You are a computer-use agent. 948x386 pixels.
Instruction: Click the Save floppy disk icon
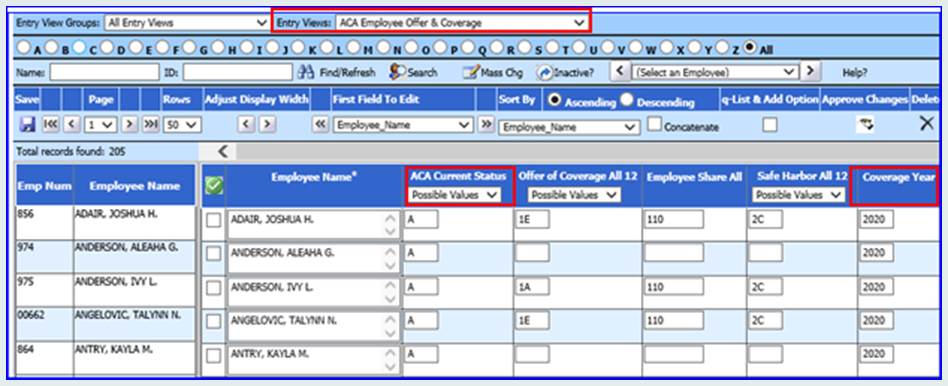[28, 125]
